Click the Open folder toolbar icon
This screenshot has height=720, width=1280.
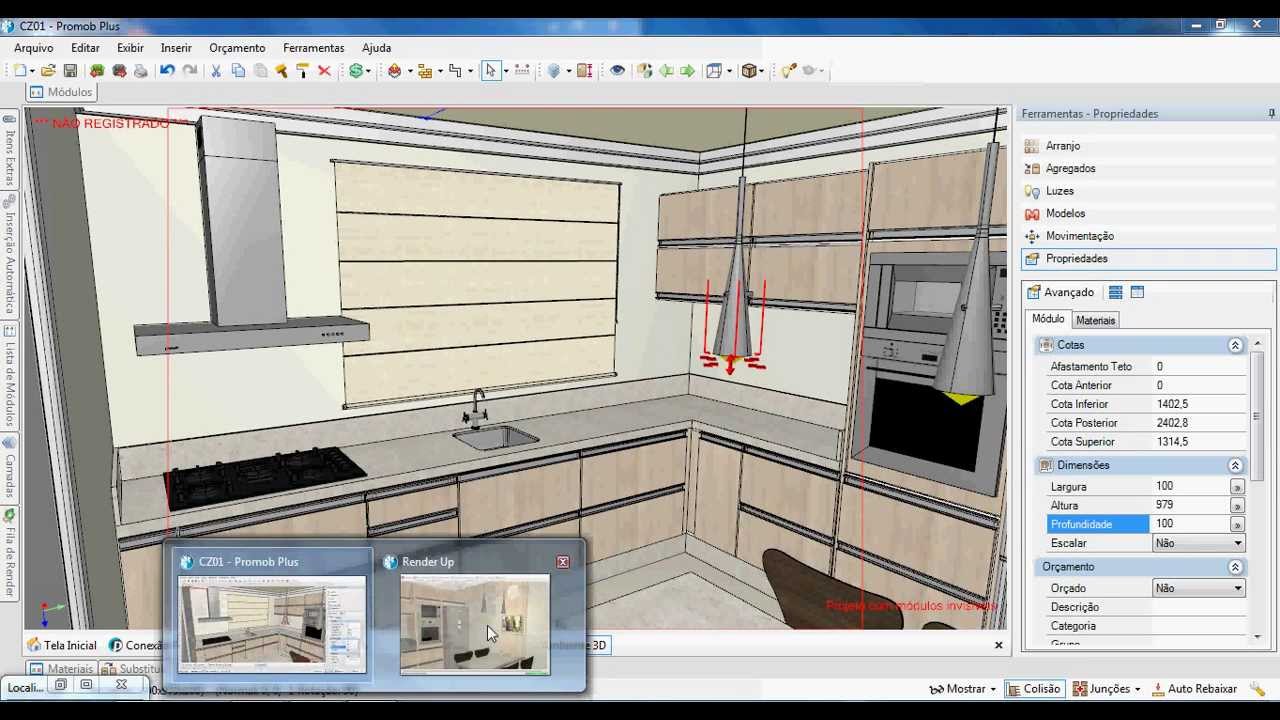[47, 70]
